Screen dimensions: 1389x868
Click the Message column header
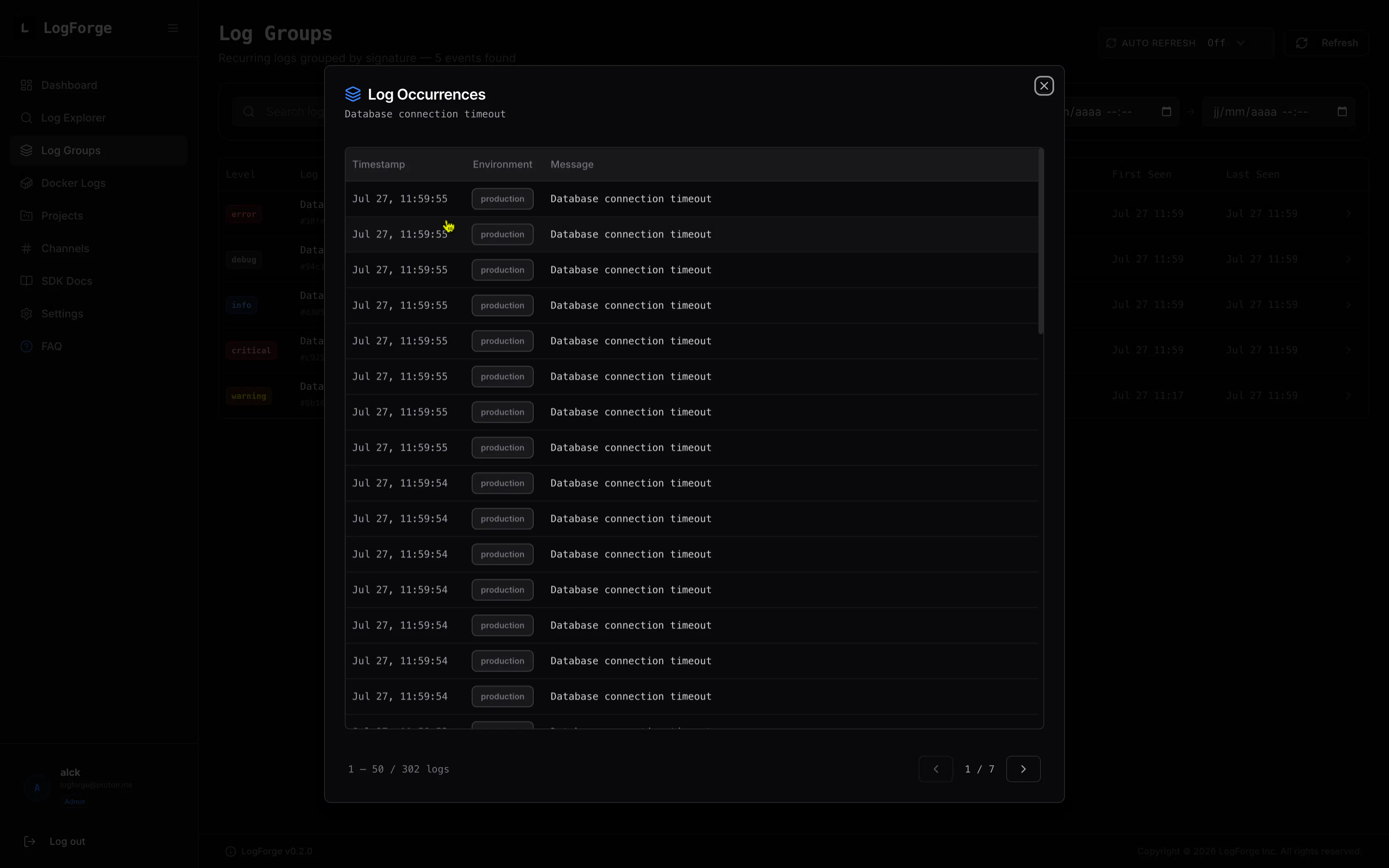[x=572, y=164]
